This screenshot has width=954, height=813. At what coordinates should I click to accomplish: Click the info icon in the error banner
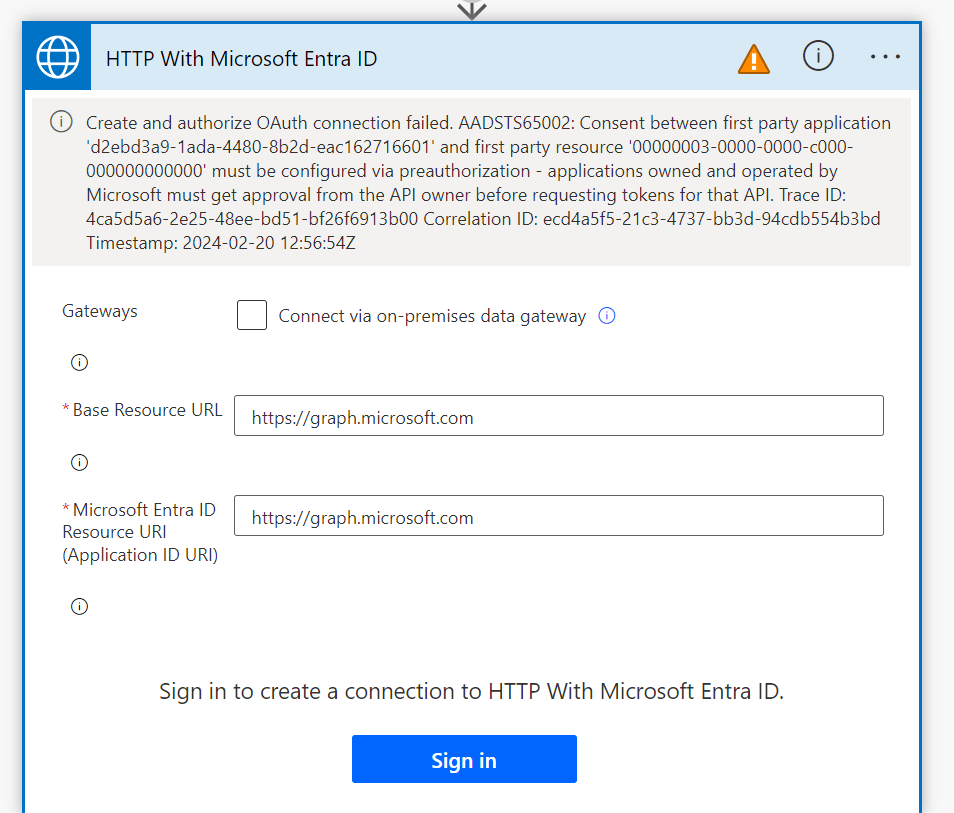pyautogui.click(x=61, y=122)
